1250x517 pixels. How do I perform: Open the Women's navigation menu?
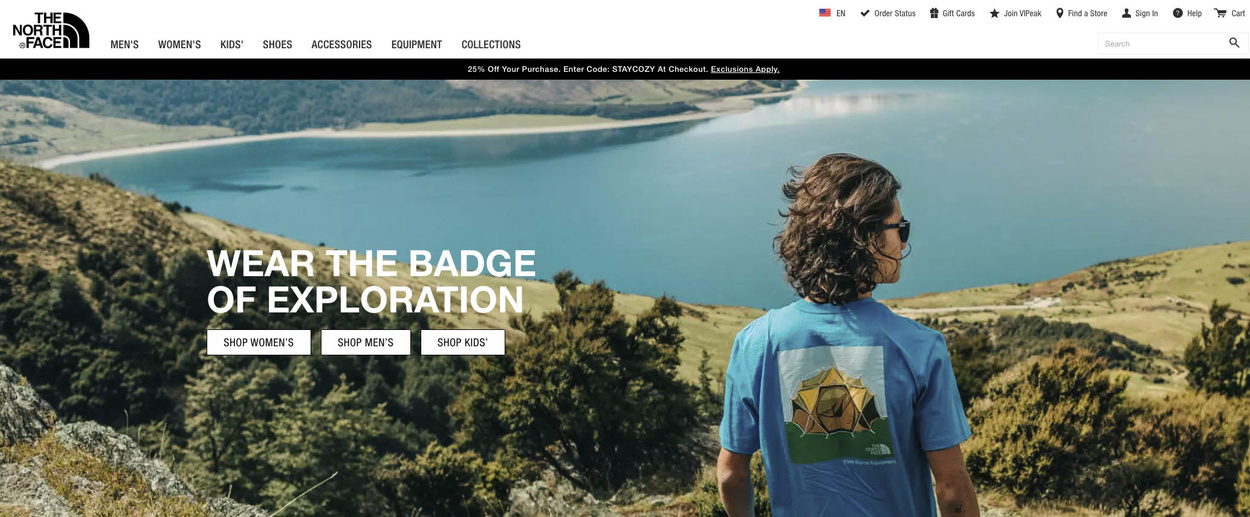tap(179, 44)
